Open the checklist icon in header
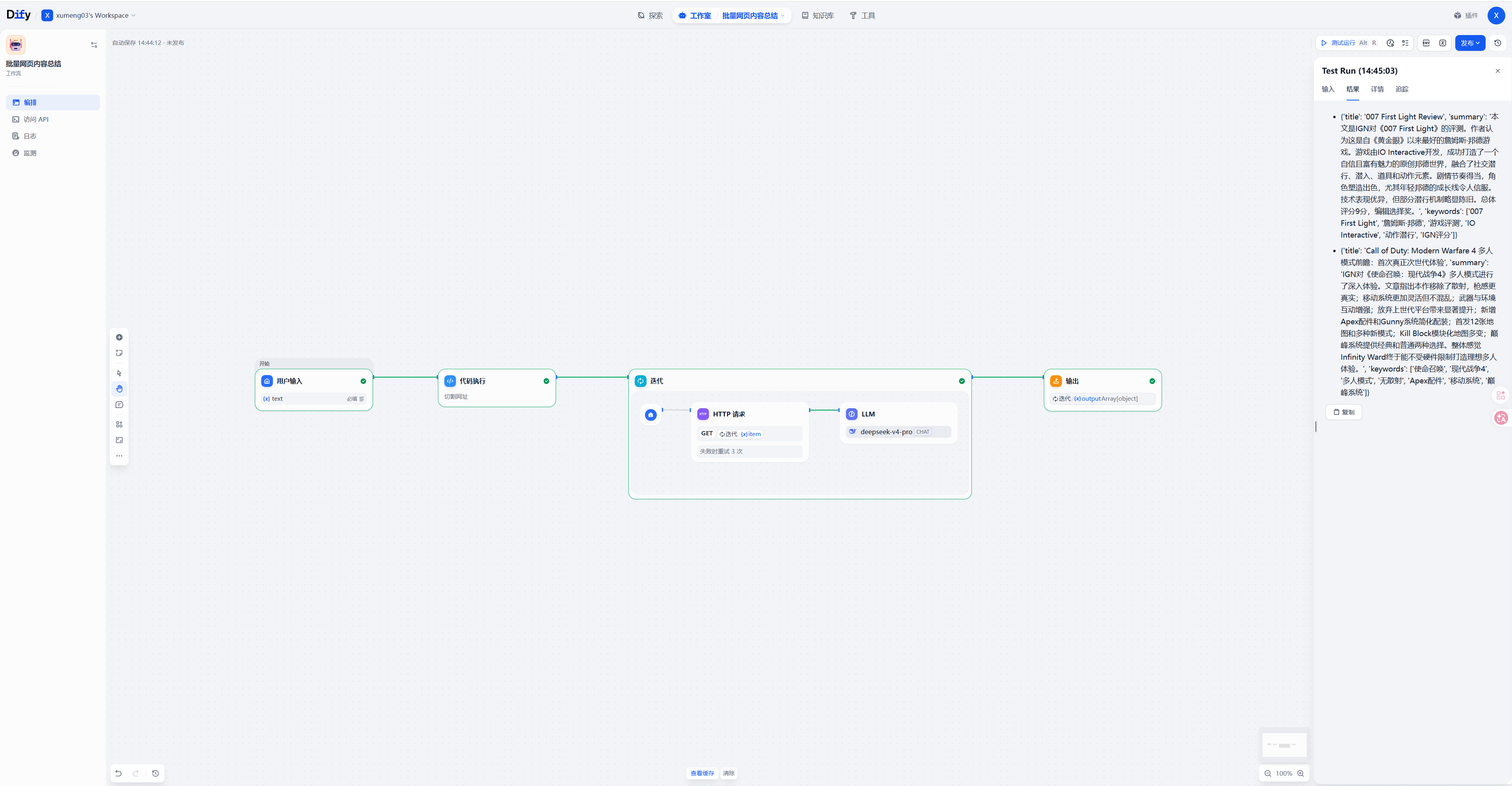 pyautogui.click(x=1405, y=43)
